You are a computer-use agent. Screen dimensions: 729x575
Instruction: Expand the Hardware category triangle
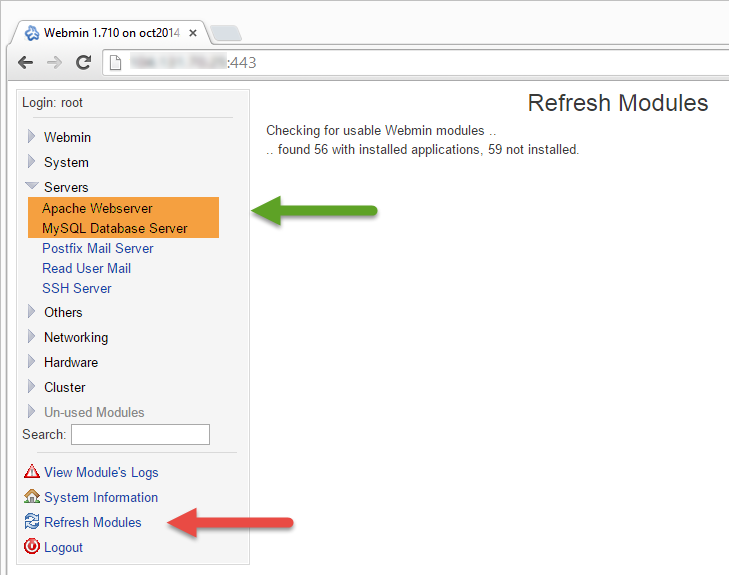click(31, 362)
